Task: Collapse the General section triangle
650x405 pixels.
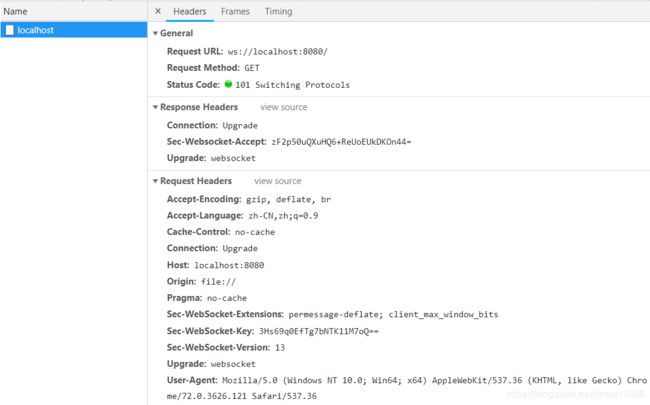Action: click(x=155, y=33)
